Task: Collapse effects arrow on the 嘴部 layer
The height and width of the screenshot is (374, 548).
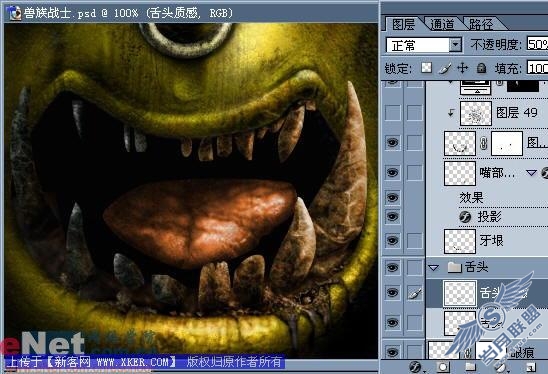Action: pos(531,172)
